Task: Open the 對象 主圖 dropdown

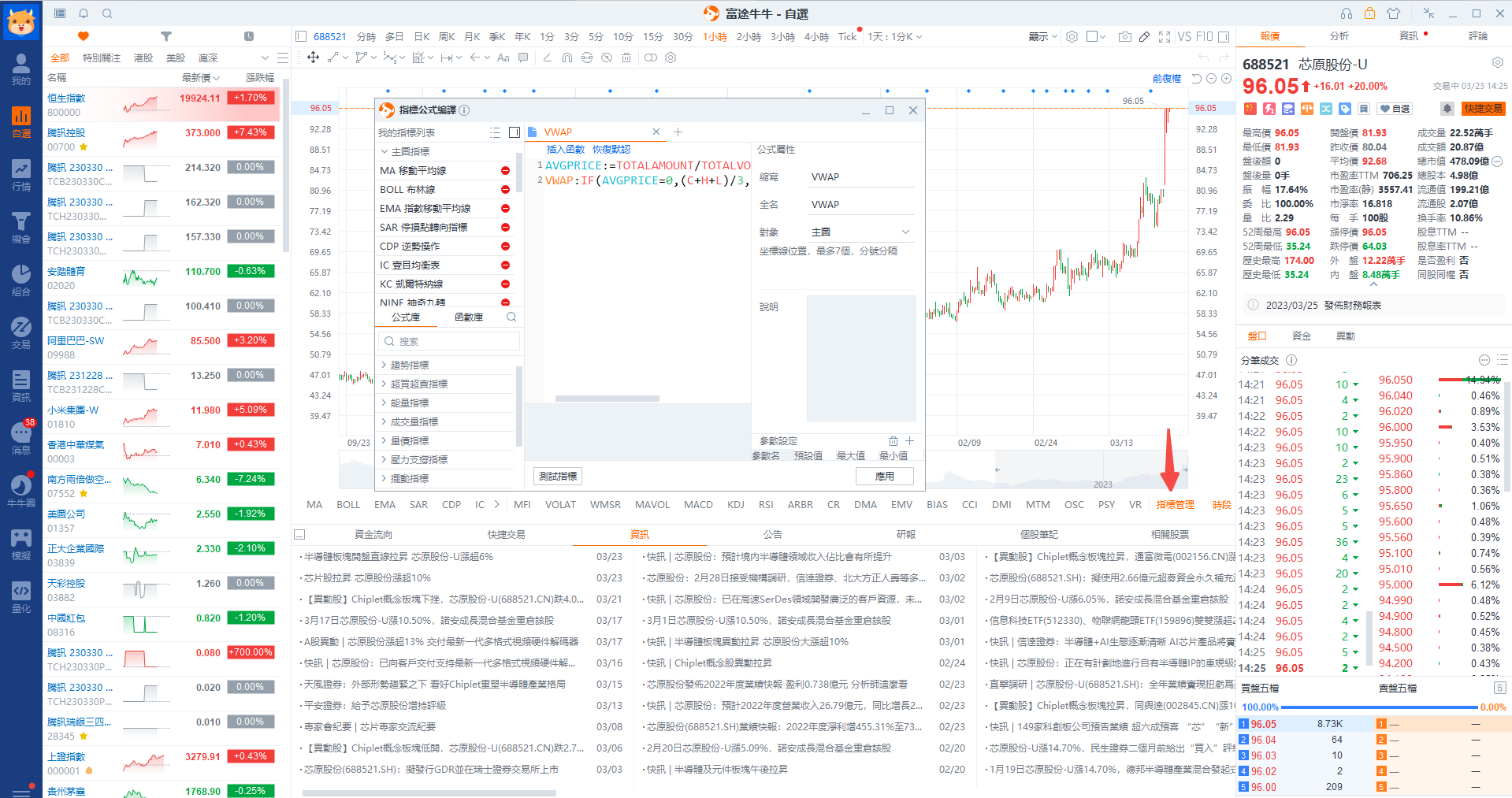Action: coord(860,232)
